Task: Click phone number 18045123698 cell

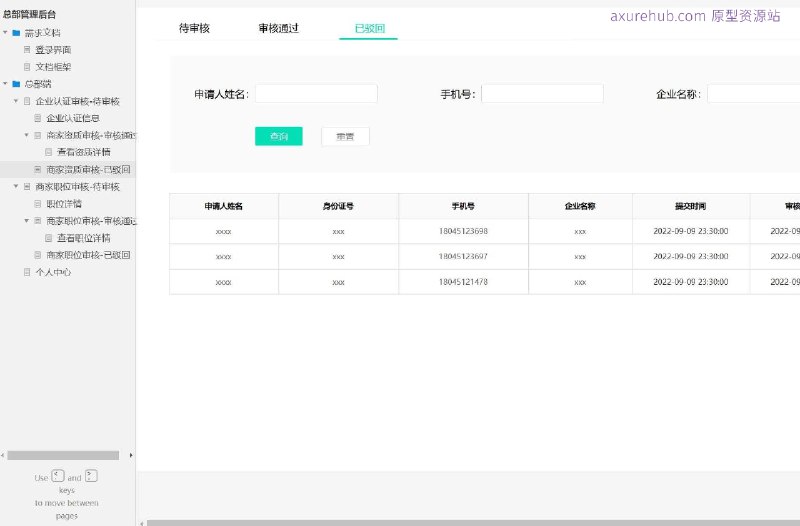Action: coord(463,231)
